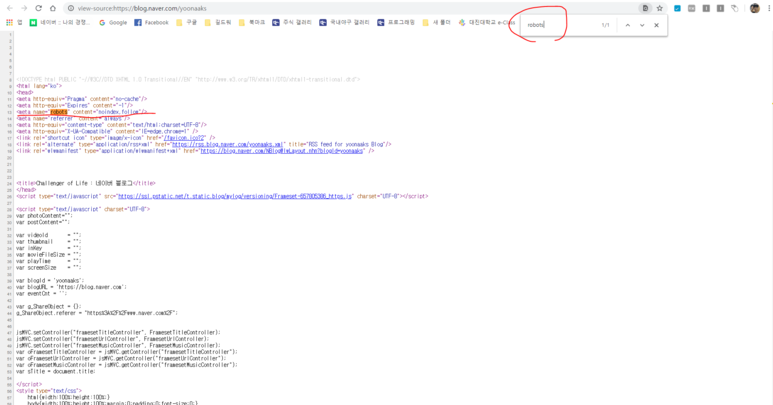Open the 국내야구 갤러리 bookmark
The width and height of the screenshot is (773, 405).
click(344, 22)
